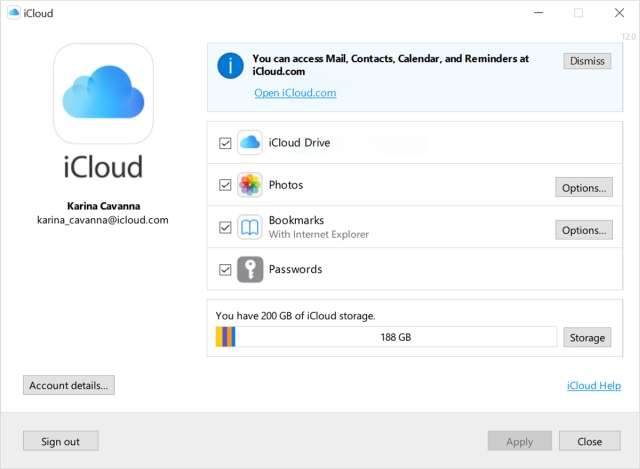Viewport: 640px width, 469px height.
Task: Click the Passwords key icon
Action: click(x=249, y=269)
